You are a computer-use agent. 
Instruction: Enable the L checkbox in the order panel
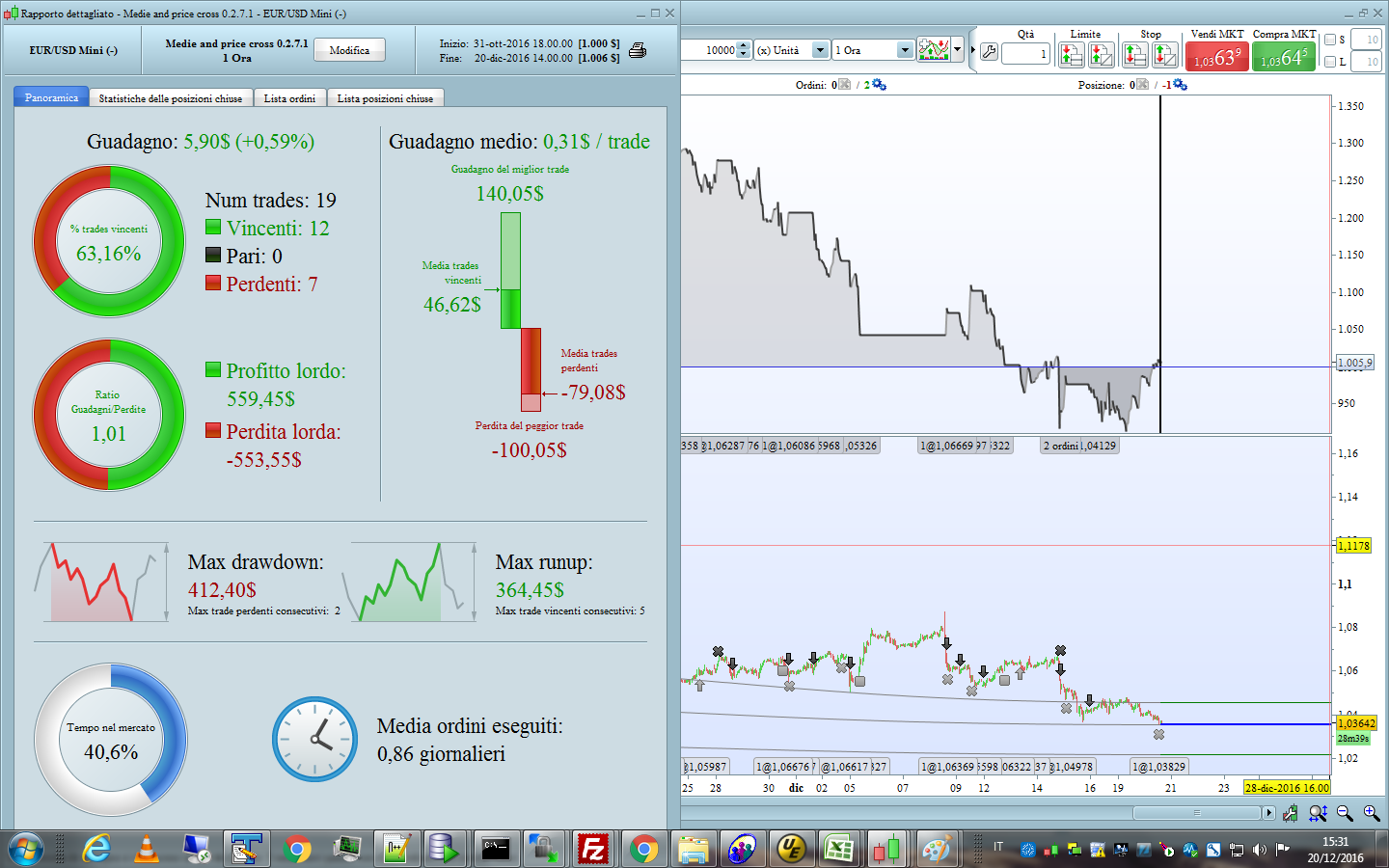click(1330, 62)
